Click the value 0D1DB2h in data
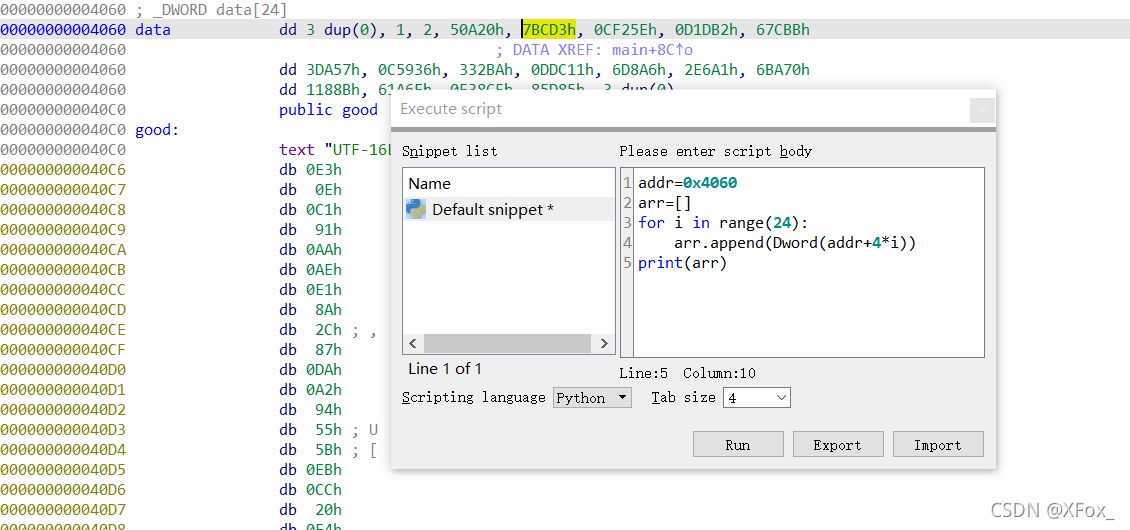 pyautogui.click(x=706, y=30)
